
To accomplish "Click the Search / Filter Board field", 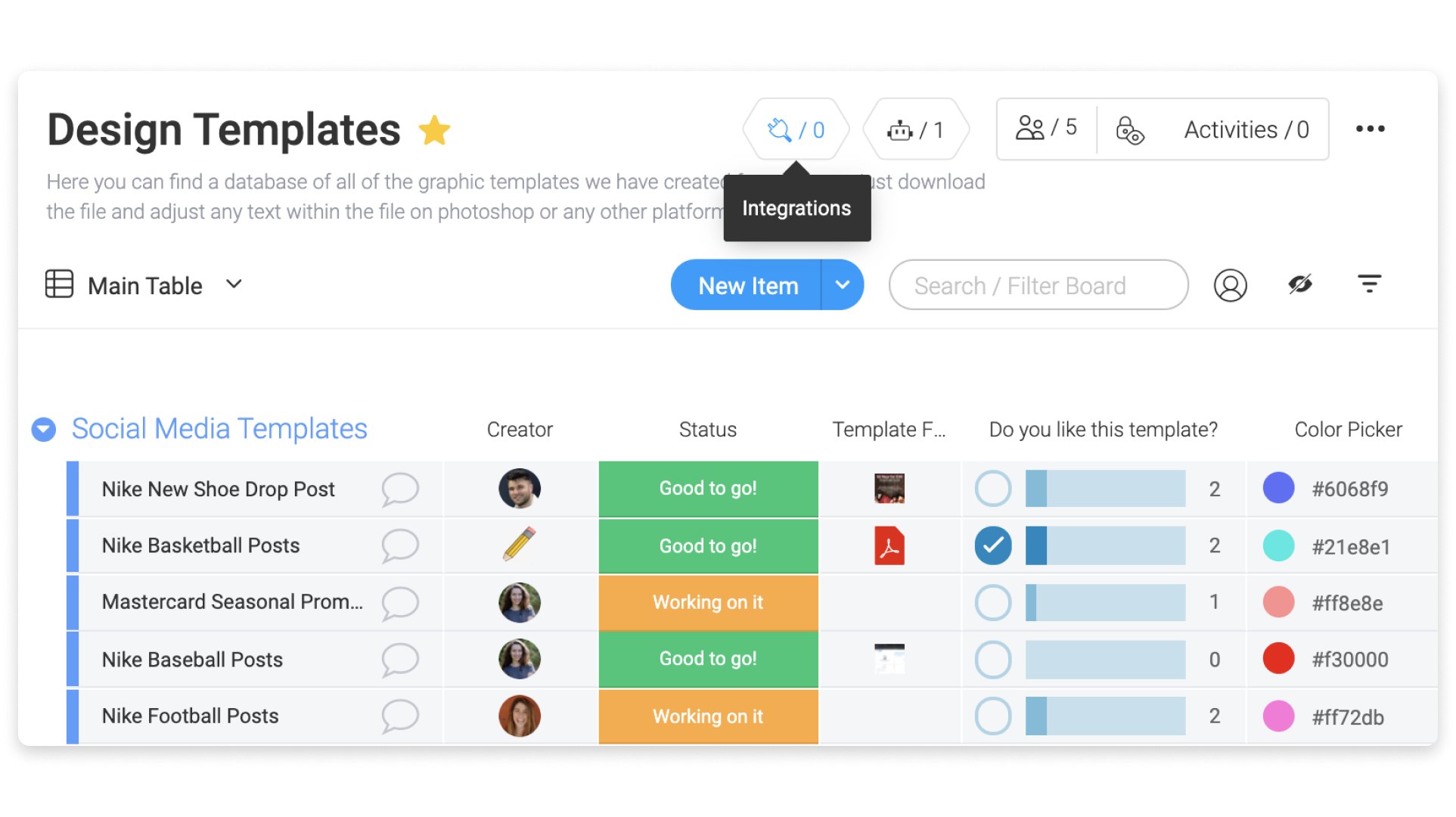I will click(1034, 285).
